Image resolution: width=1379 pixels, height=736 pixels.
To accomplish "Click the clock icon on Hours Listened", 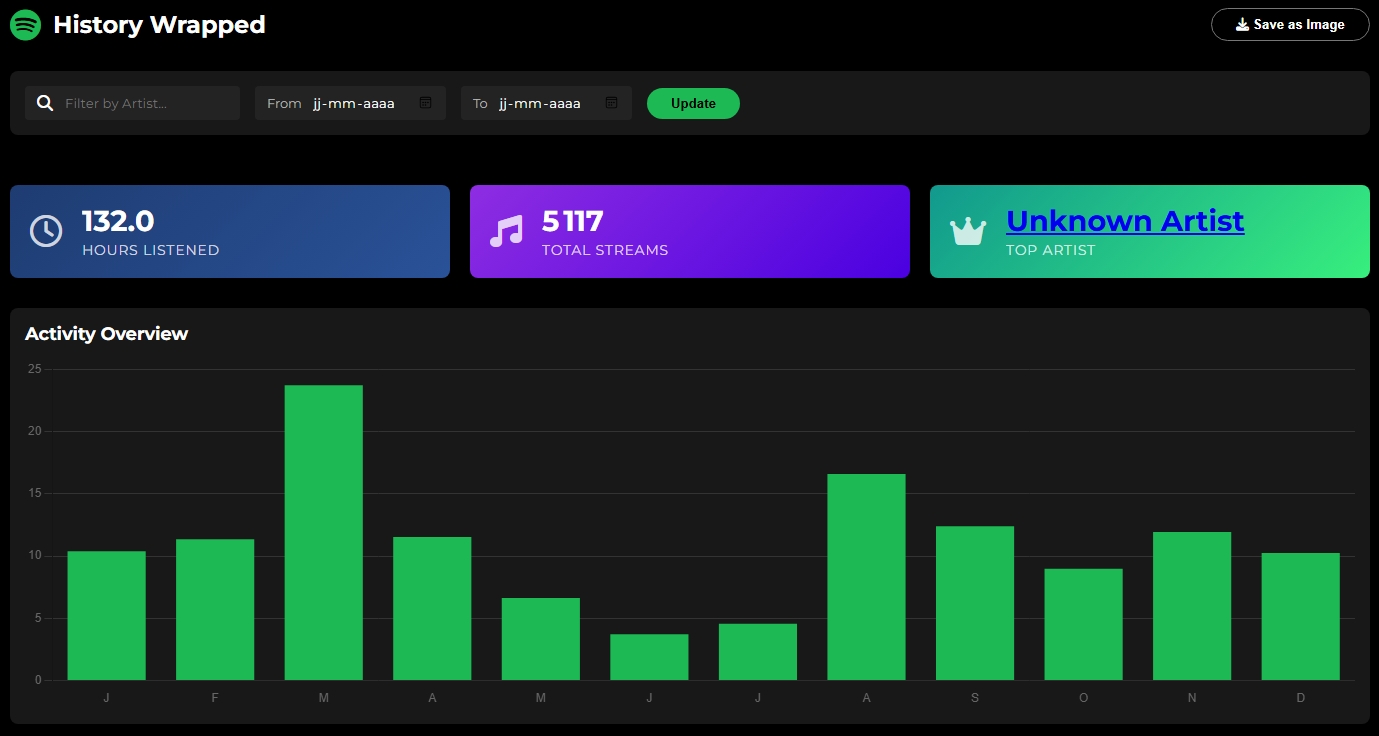I will [x=46, y=231].
